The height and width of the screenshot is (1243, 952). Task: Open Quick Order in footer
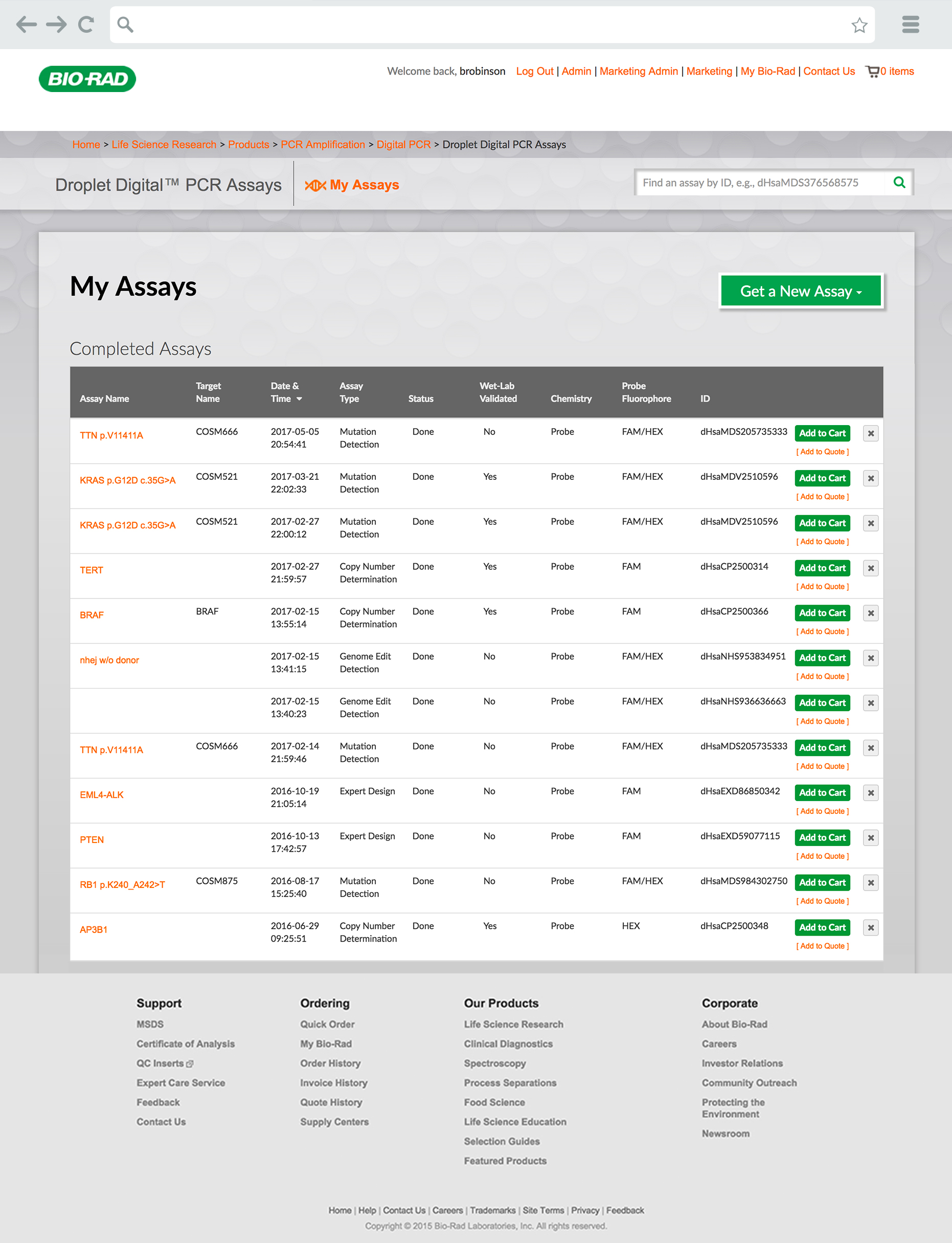click(x=328, y=1024)
